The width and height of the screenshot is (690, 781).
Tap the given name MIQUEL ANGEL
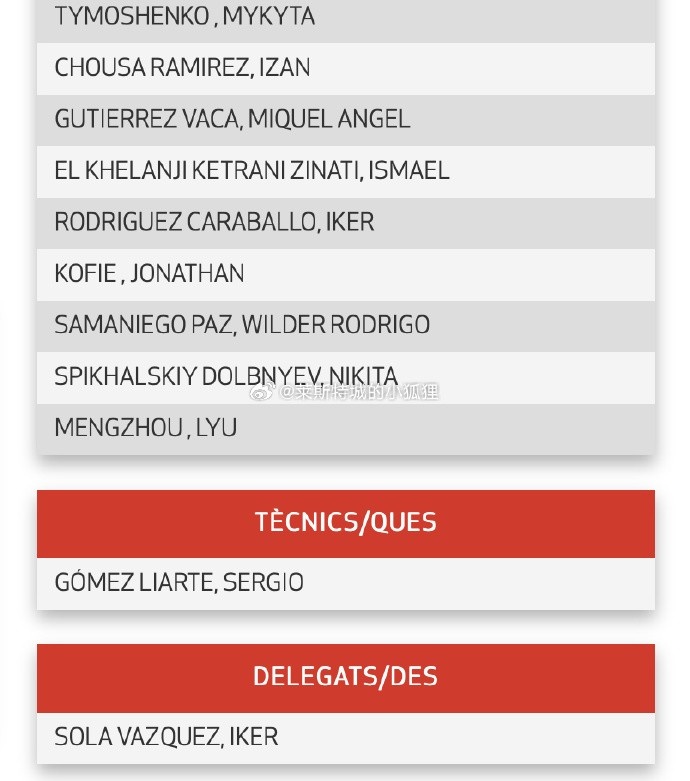point(329,119)
